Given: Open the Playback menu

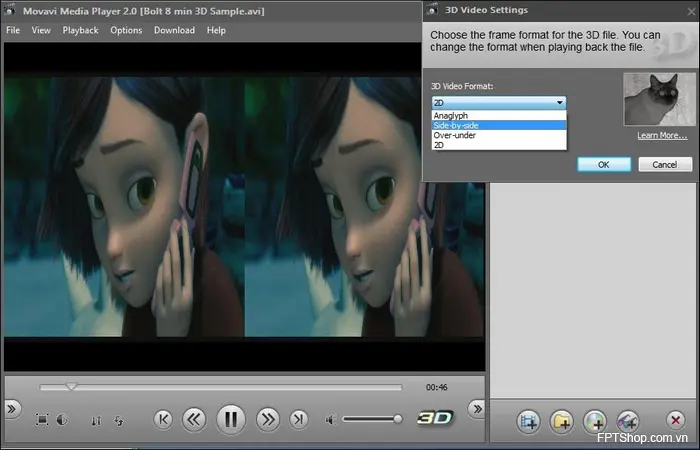Looking at the screenshot, I should click(80, 30).
